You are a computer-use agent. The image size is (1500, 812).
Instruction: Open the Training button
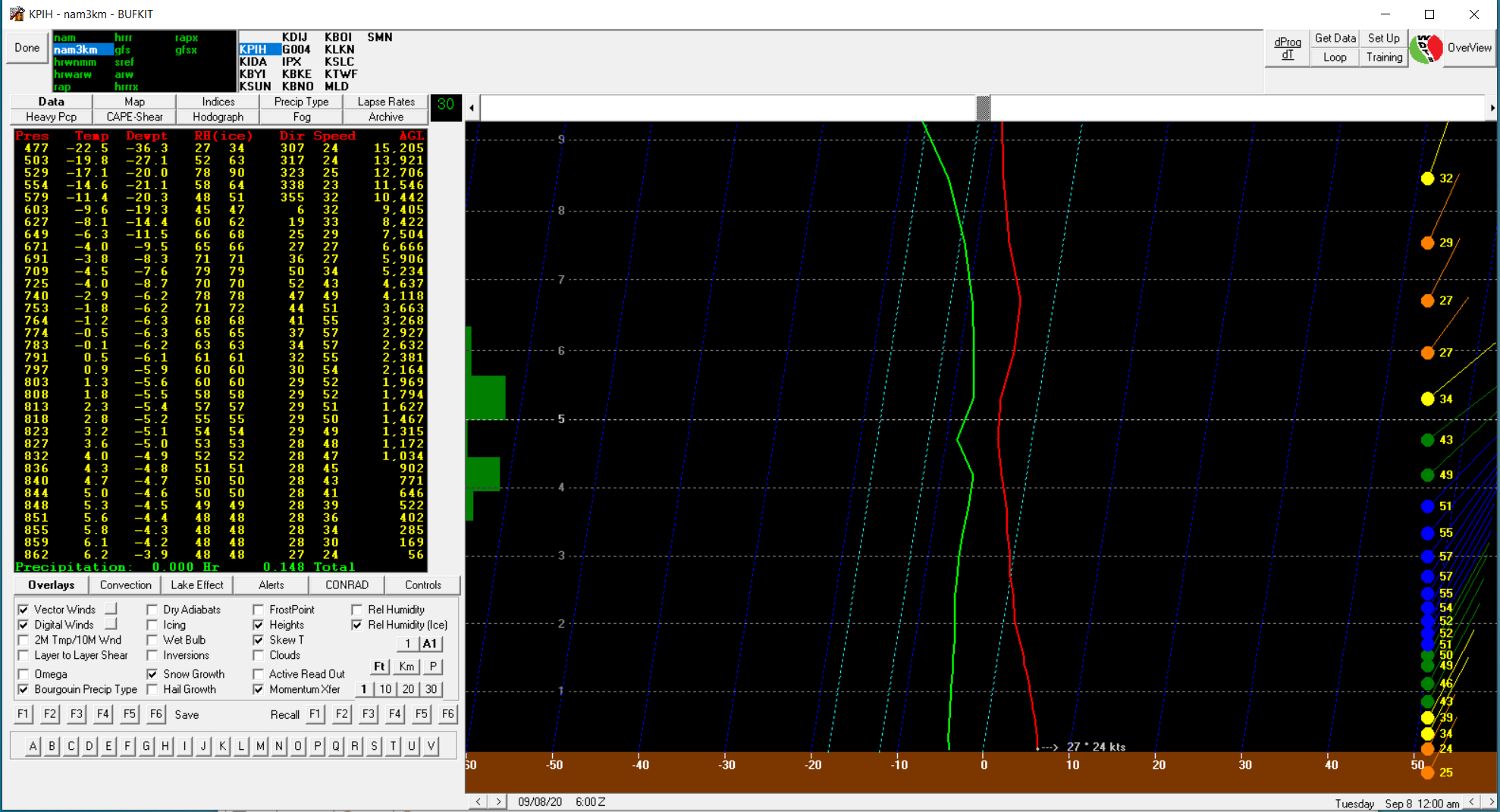[1383, 58]
